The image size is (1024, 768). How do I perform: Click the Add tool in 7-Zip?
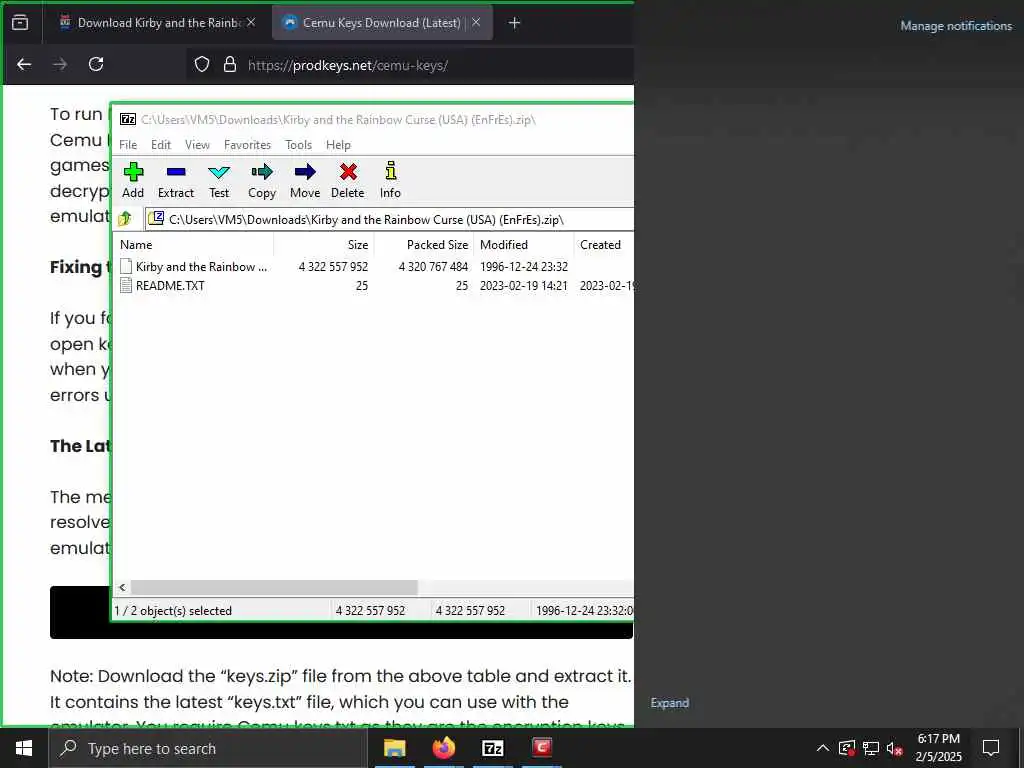[x=133, y=180]
